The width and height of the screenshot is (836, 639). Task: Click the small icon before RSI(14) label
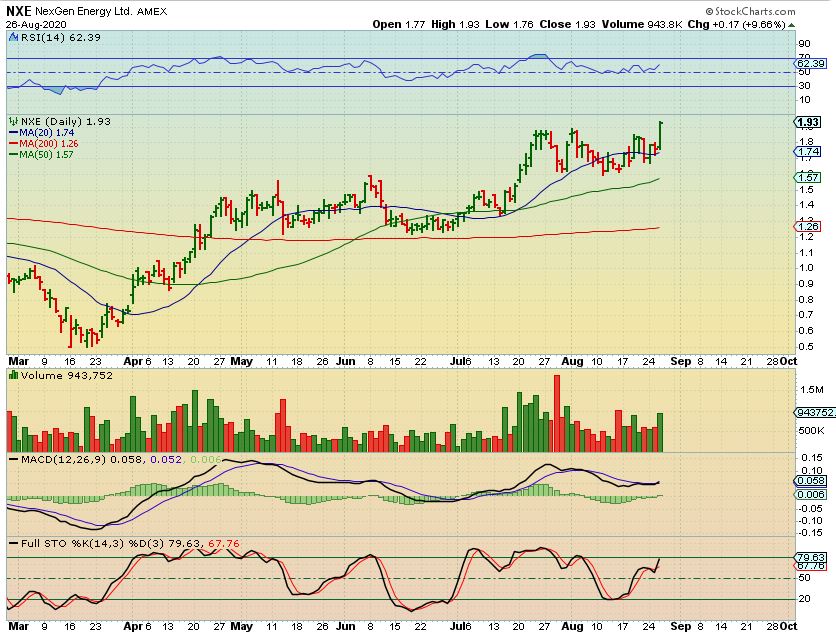tap(14, 37)
